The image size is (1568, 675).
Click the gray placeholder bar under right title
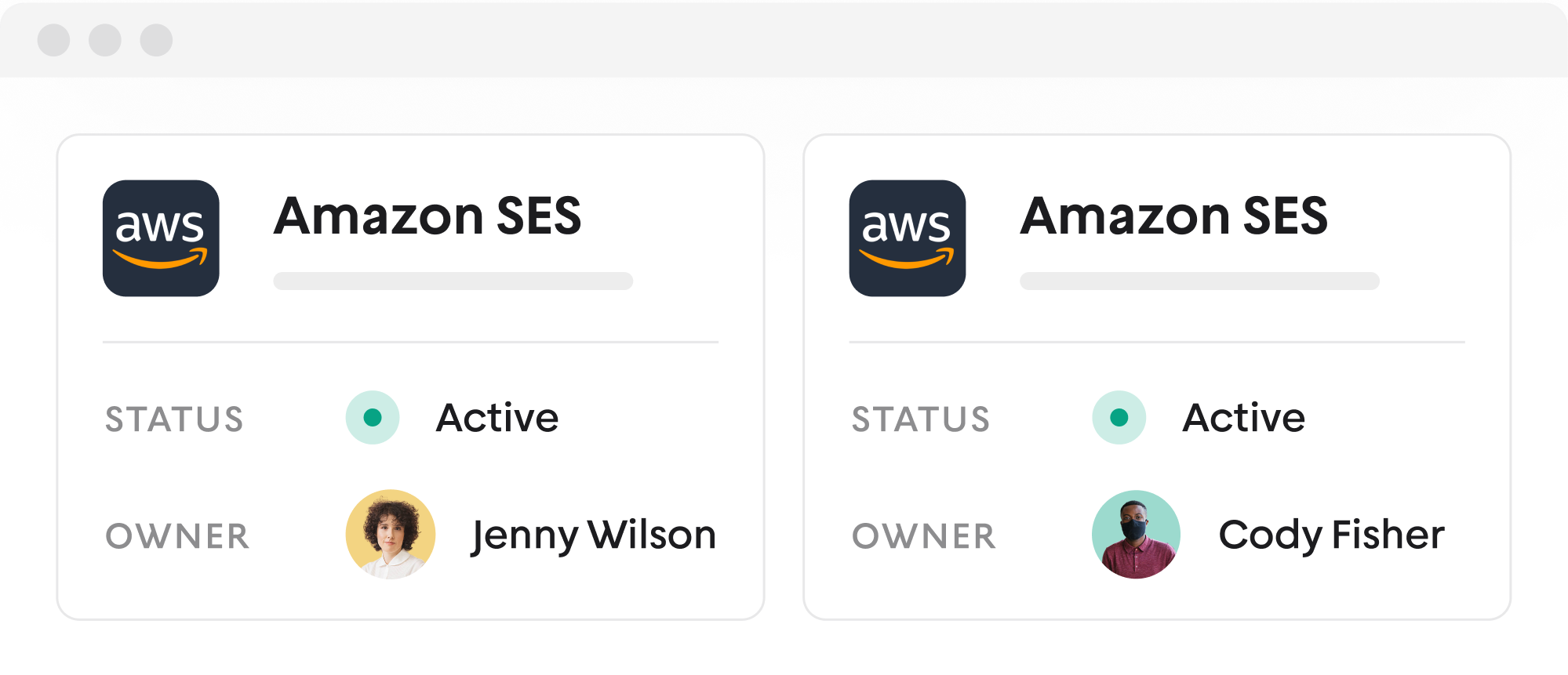point(1199,281)
